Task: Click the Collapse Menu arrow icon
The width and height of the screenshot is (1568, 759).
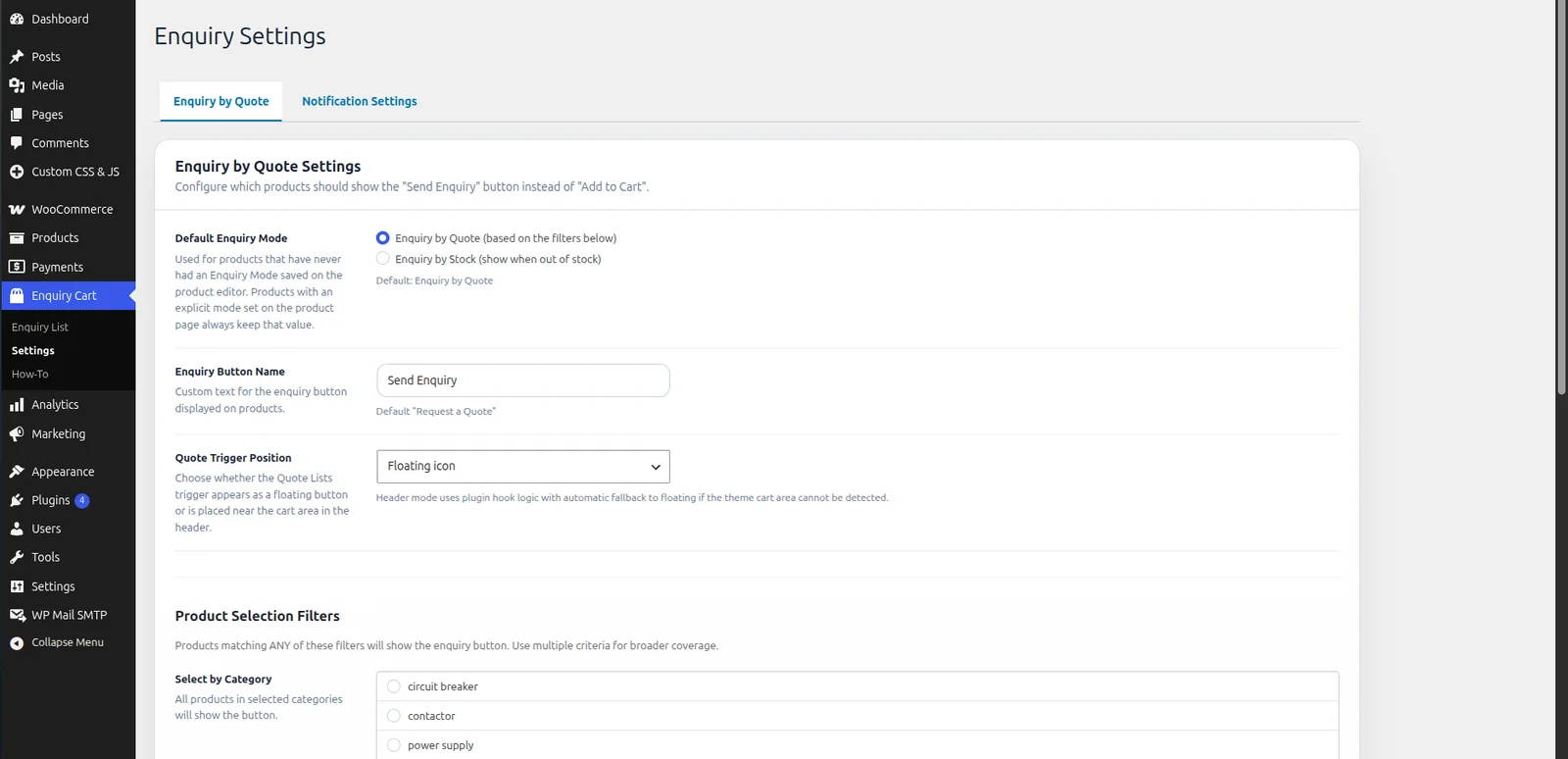Action: [x=17, y=643]
